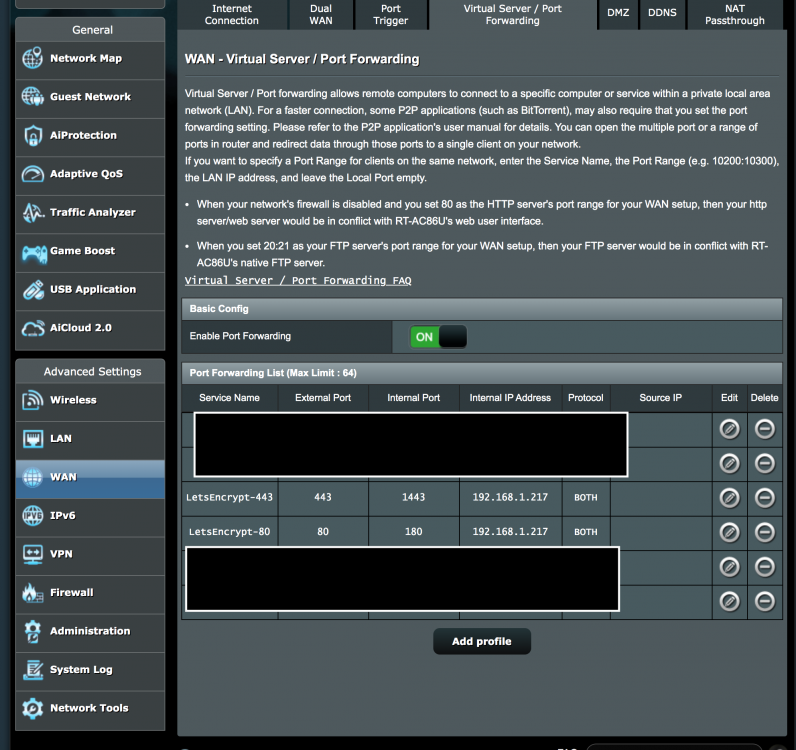Toggle Enable Port Forwarding switch off

coord(439,337)
